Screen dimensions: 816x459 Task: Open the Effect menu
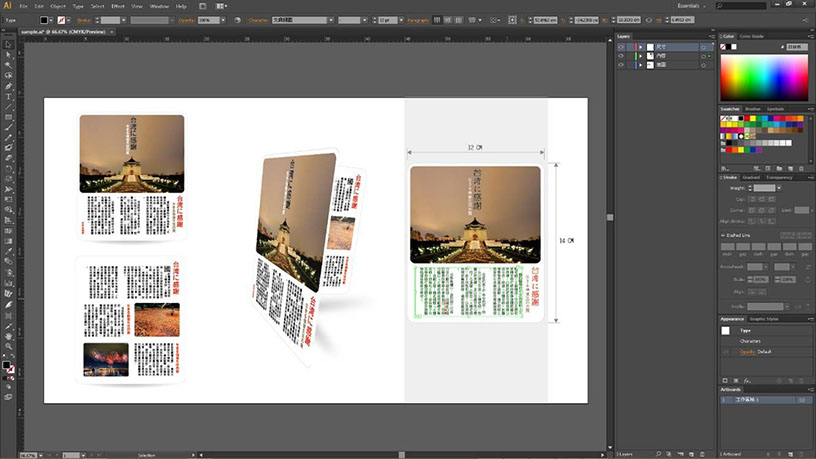coord(118,6)
